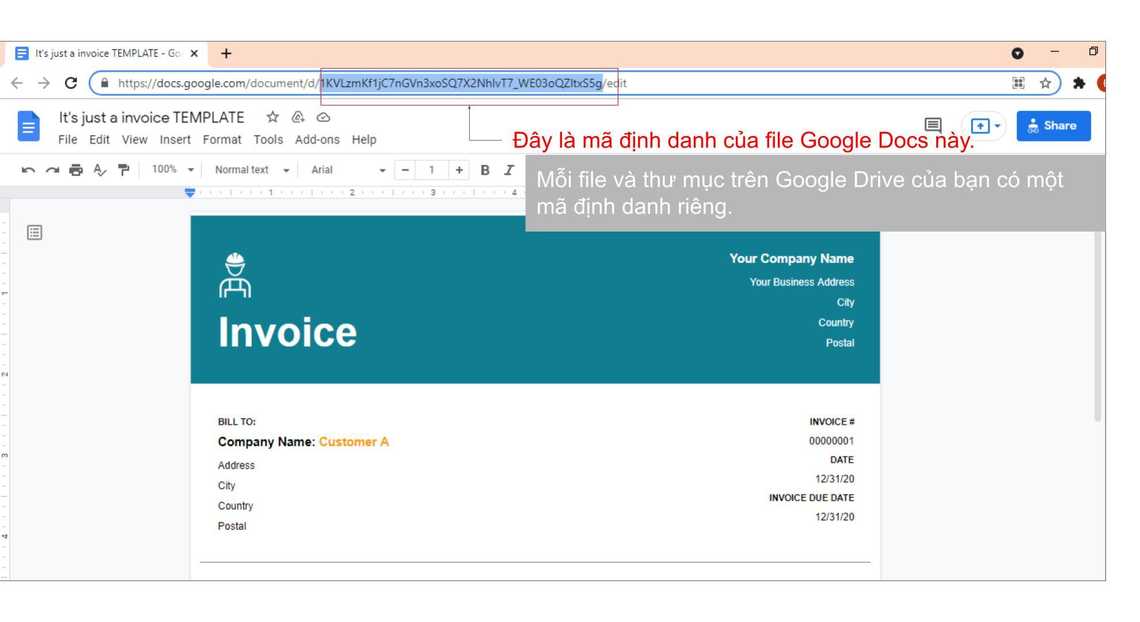1140x622 pixels.
Task: Open comment history icon near Share
Action: coord(933,125)
